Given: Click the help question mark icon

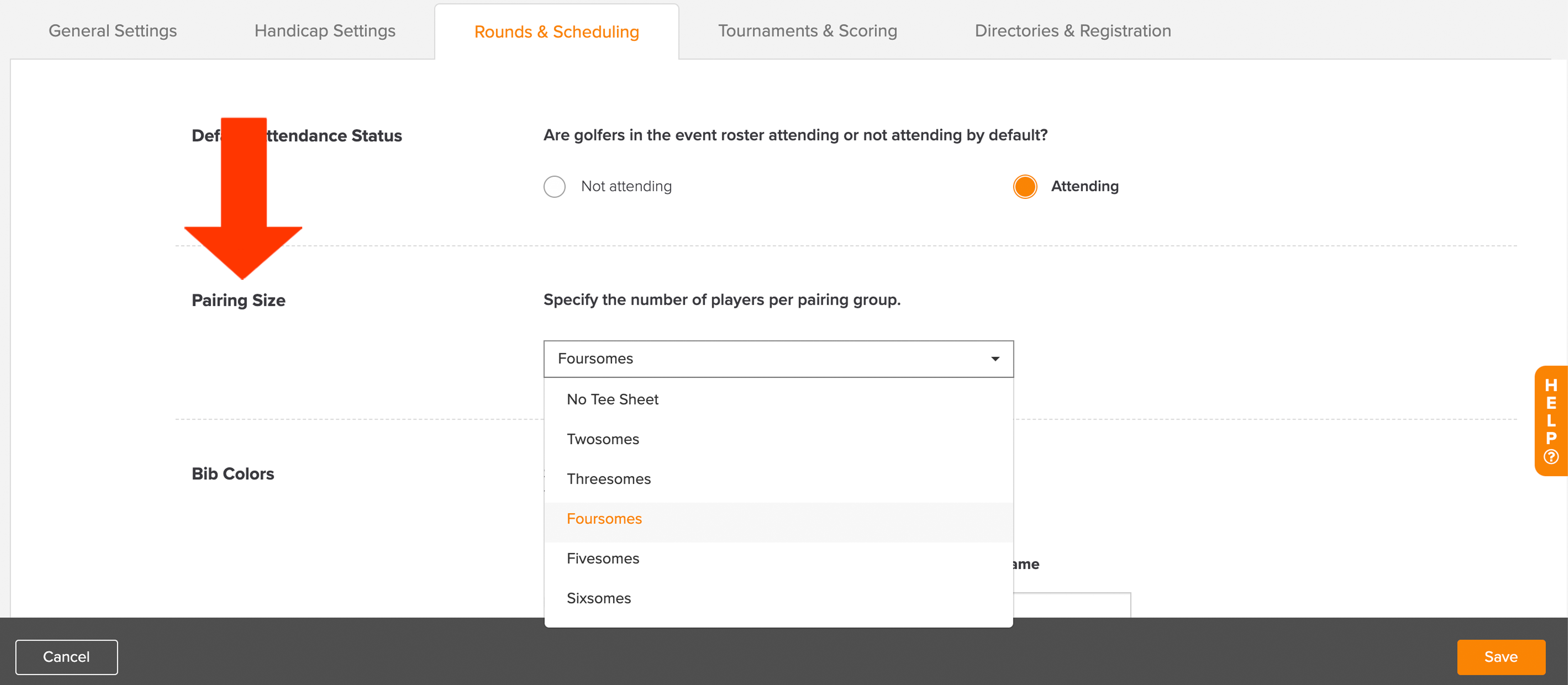Looking at the screenshot, I should 1551,457.
